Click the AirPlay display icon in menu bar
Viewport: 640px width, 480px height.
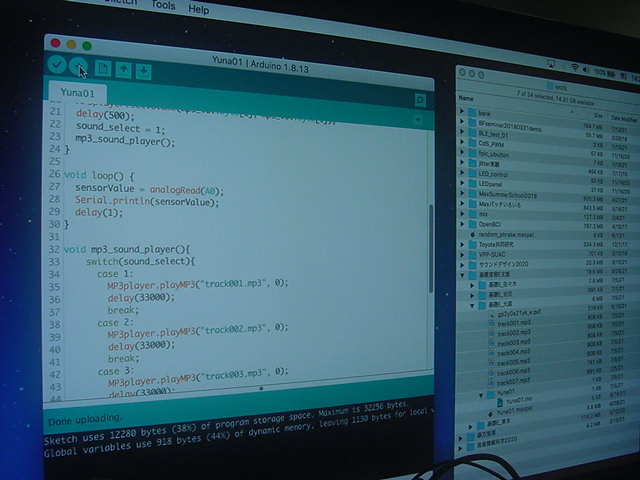click(x=551, y=64)
